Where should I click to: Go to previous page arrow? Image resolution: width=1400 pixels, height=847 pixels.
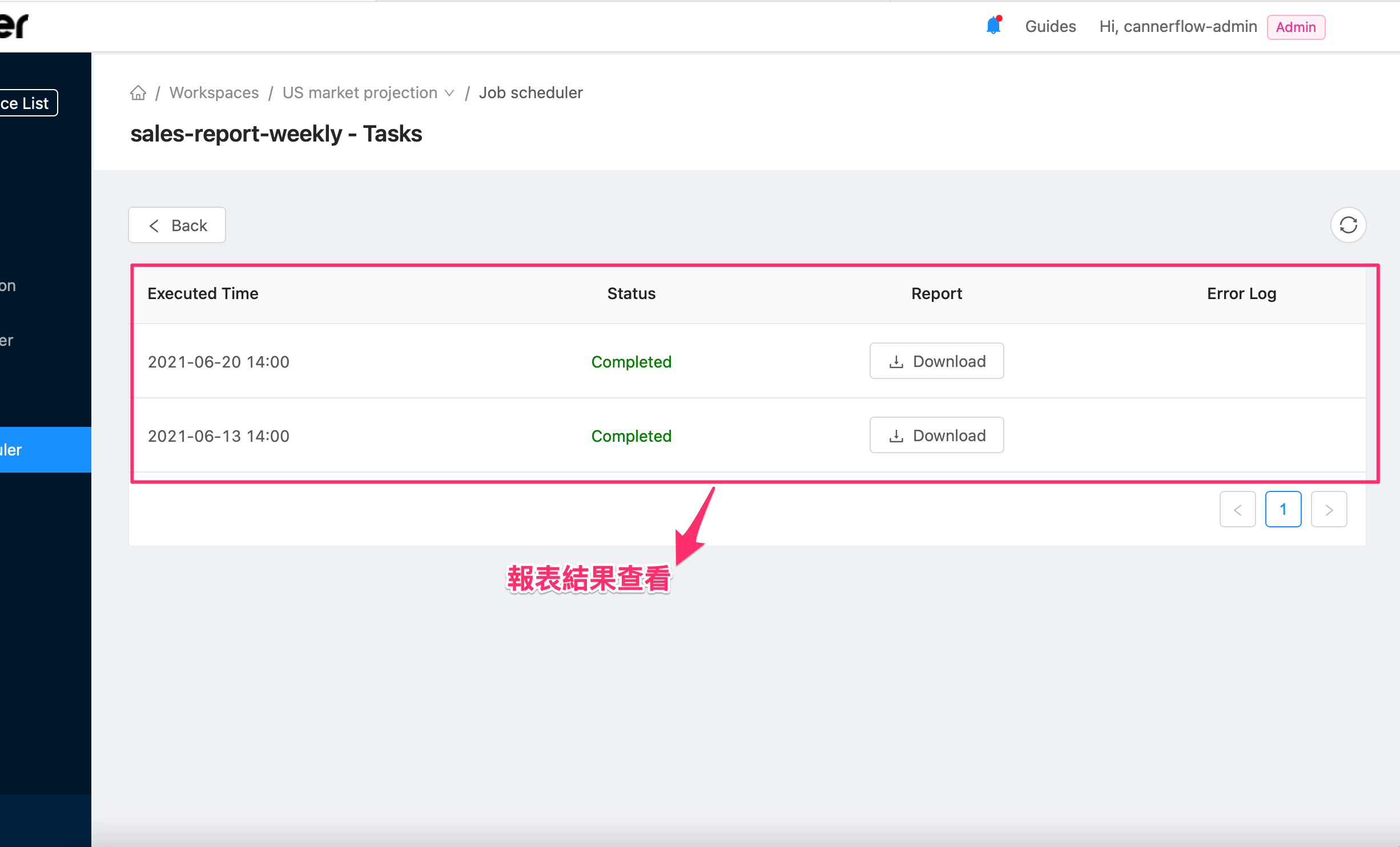(x=1237, y=509)
